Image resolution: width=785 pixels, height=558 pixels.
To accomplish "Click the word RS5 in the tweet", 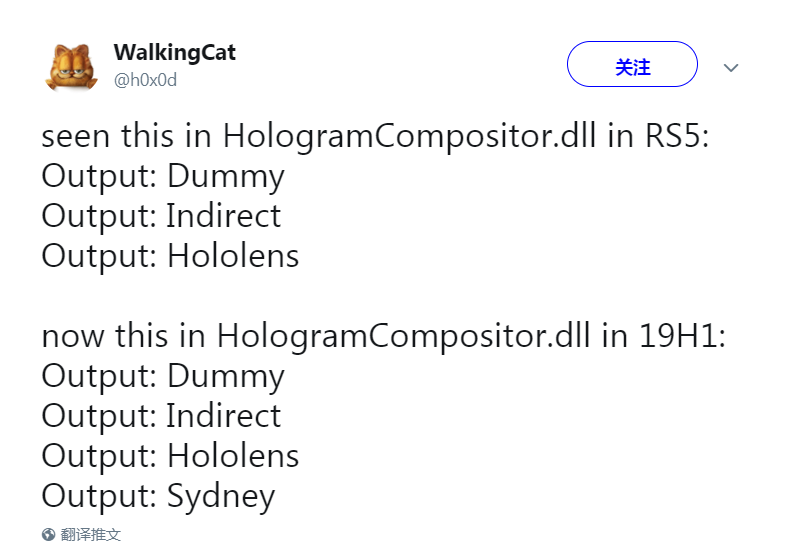I will (677, 136).
